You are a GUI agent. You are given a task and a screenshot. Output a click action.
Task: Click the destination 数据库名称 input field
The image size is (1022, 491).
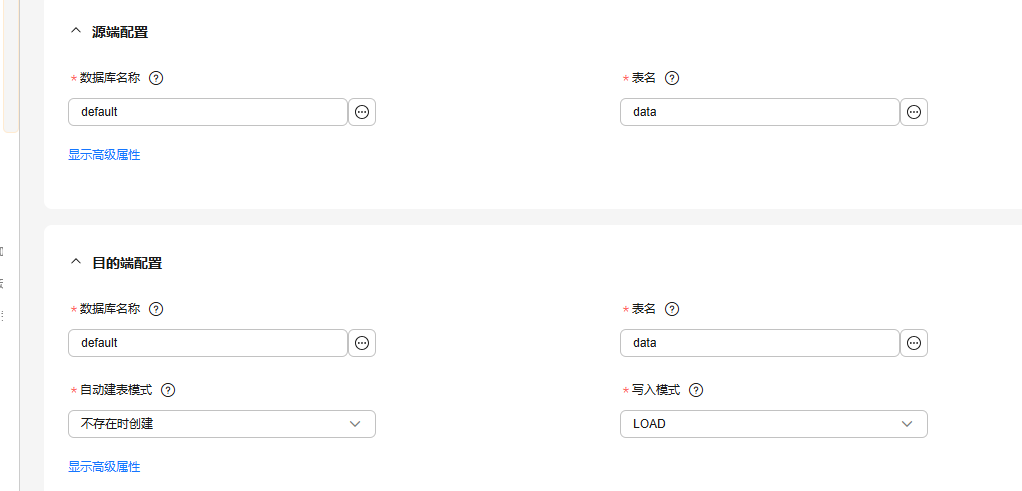[208, 343]
